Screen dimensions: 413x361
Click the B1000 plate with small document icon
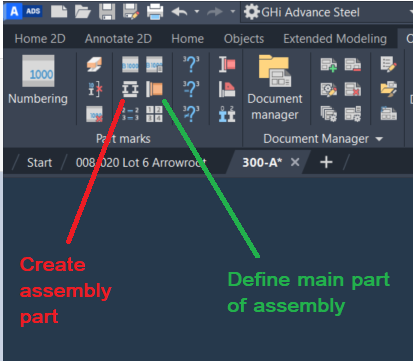pos(154,64)
